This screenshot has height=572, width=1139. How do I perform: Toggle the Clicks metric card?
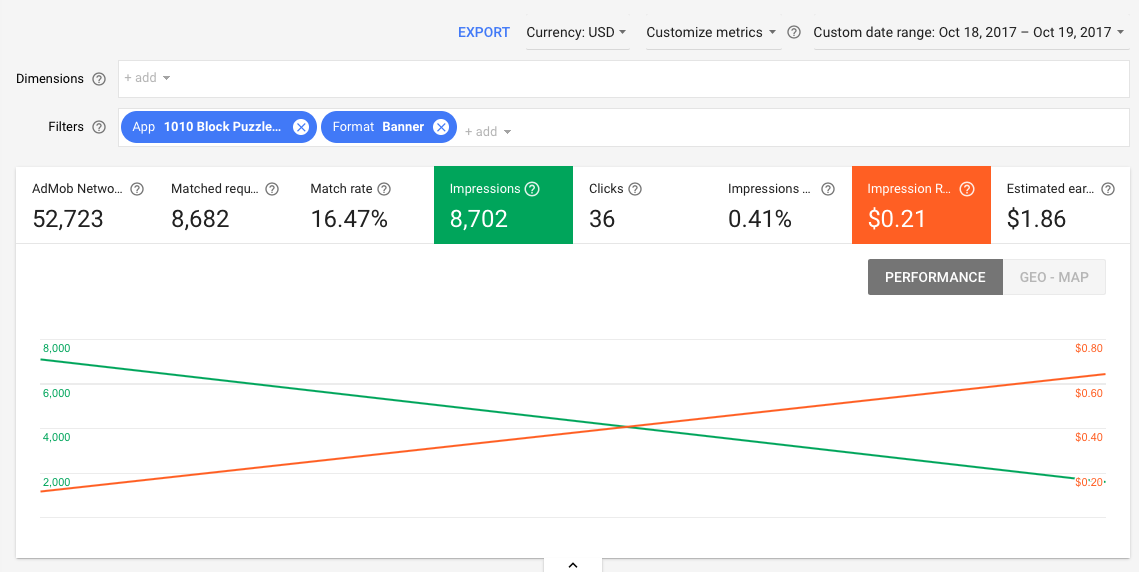point(643,205)
